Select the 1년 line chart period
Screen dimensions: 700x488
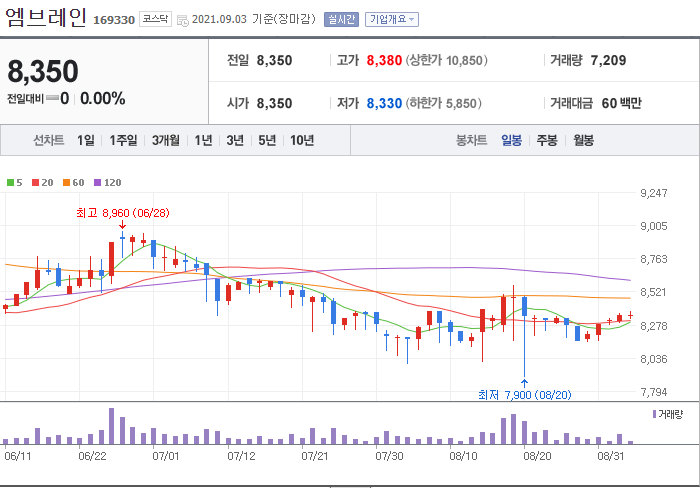pos(203,140)
